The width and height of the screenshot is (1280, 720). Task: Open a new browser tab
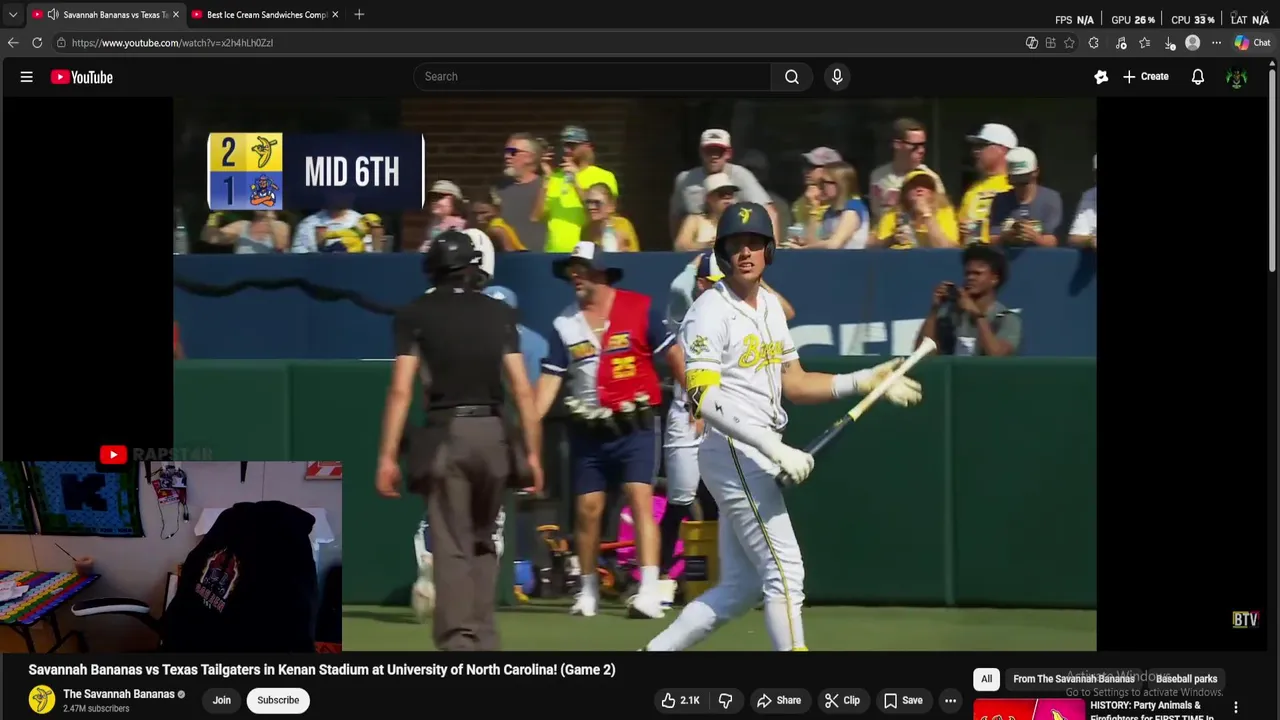(359, 14)
